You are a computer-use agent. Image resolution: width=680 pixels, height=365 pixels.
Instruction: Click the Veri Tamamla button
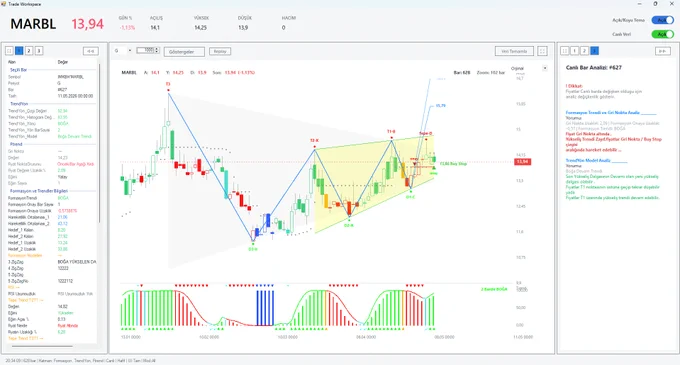(x=514, y=51)
